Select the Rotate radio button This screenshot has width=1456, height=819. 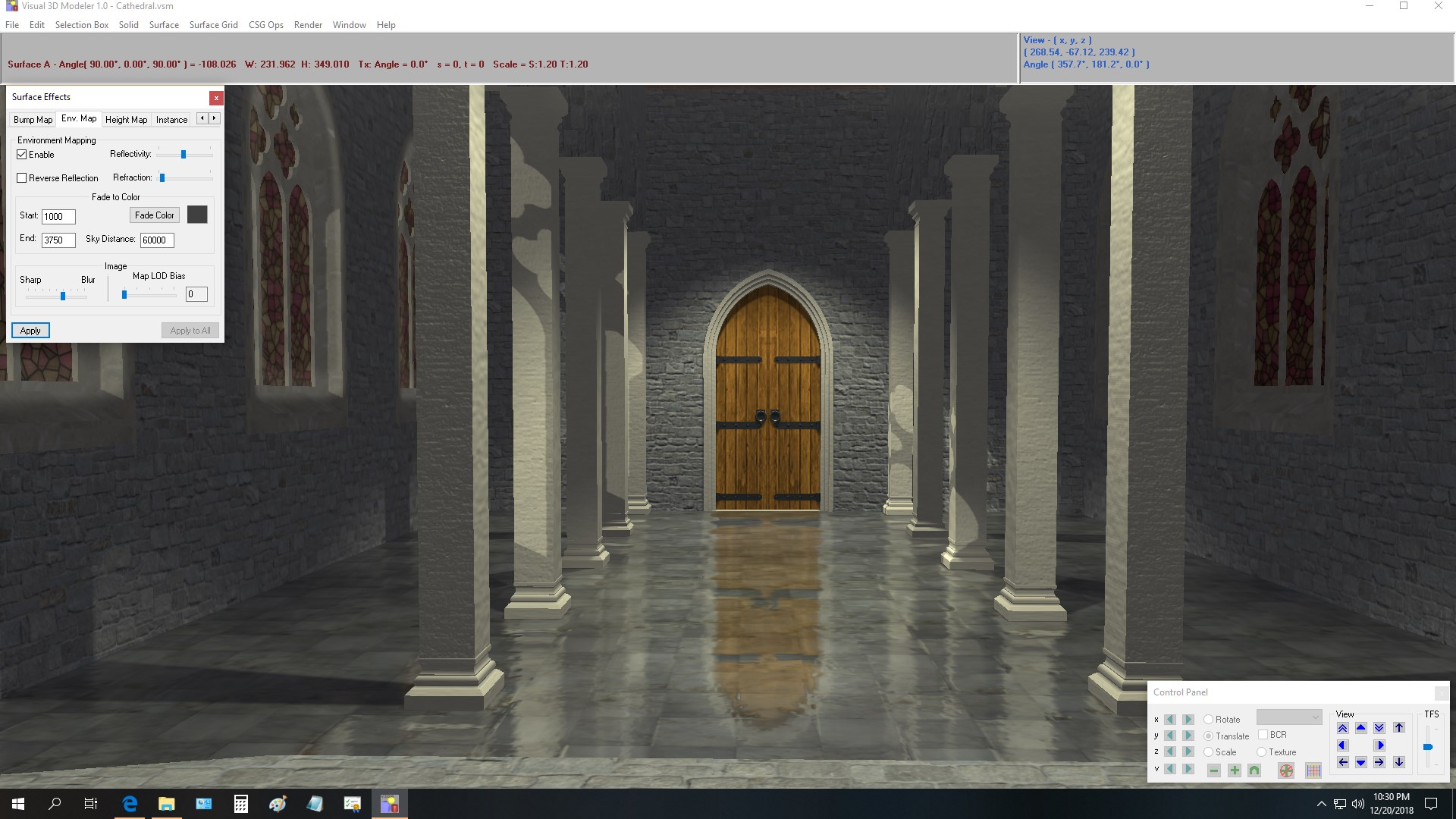click(1208, 719)
